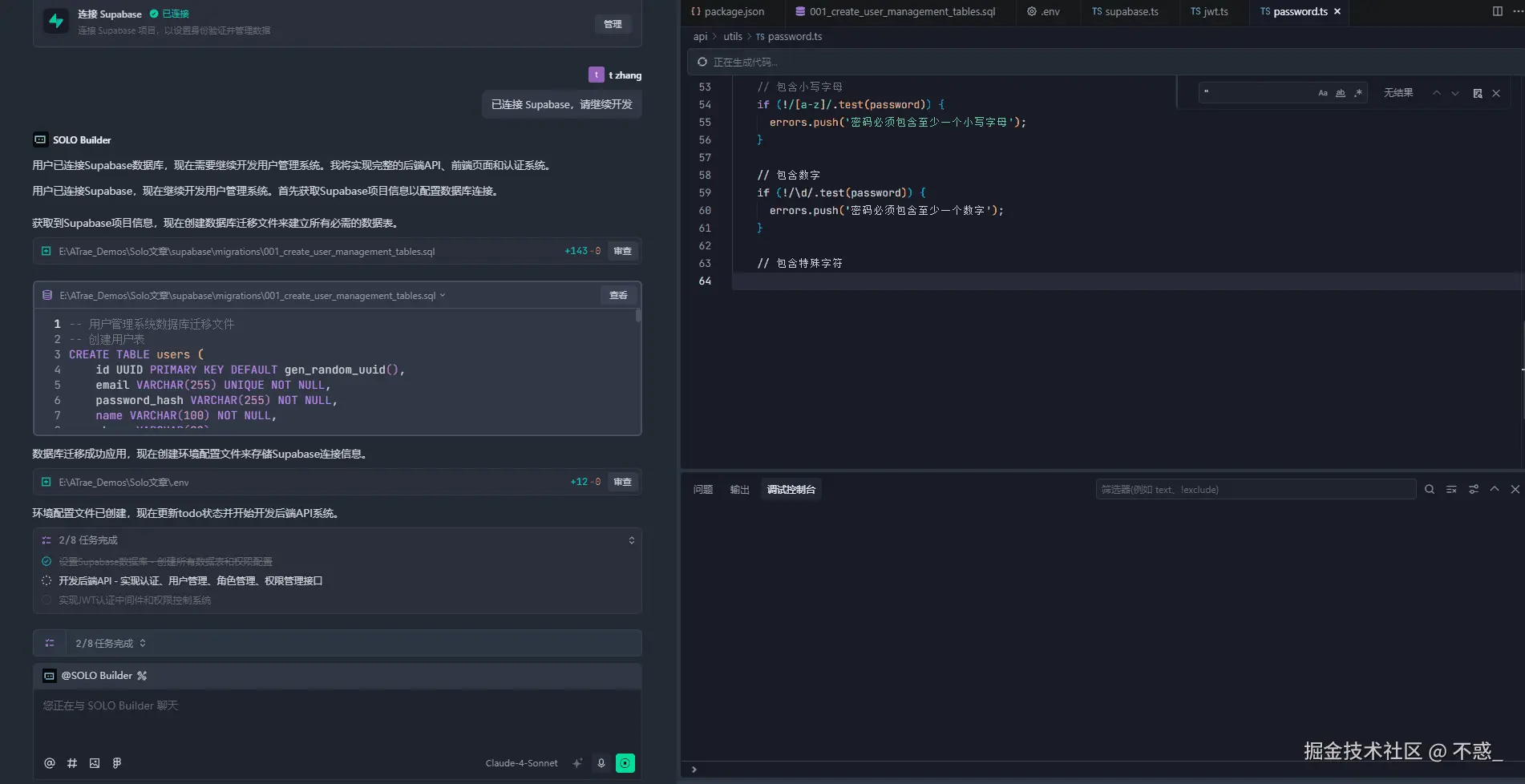
Task: Open the Claude-4-Sonnet model selector
Action: 521,763
